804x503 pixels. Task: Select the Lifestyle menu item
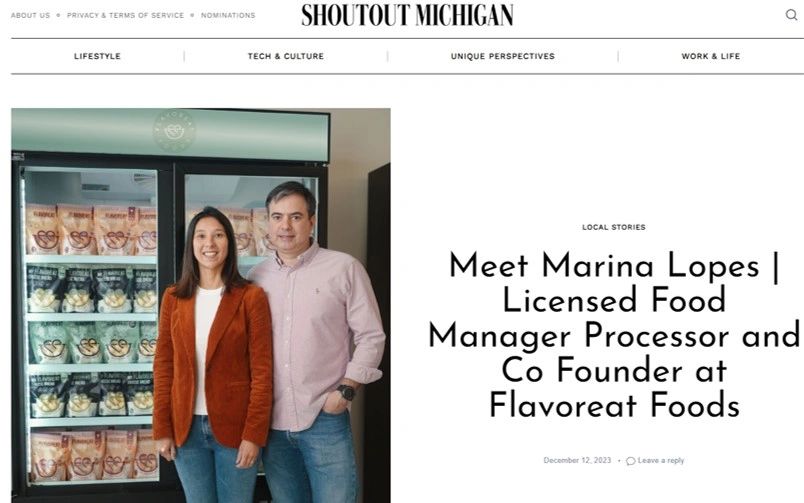pos(97,56)
